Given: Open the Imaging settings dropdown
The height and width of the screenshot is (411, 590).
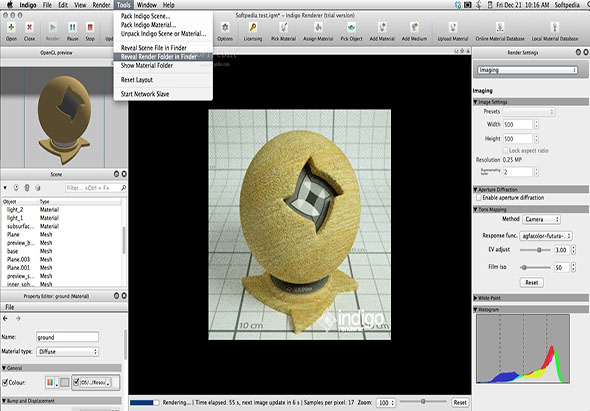Looking at the screenshot, I should (528, 70).
